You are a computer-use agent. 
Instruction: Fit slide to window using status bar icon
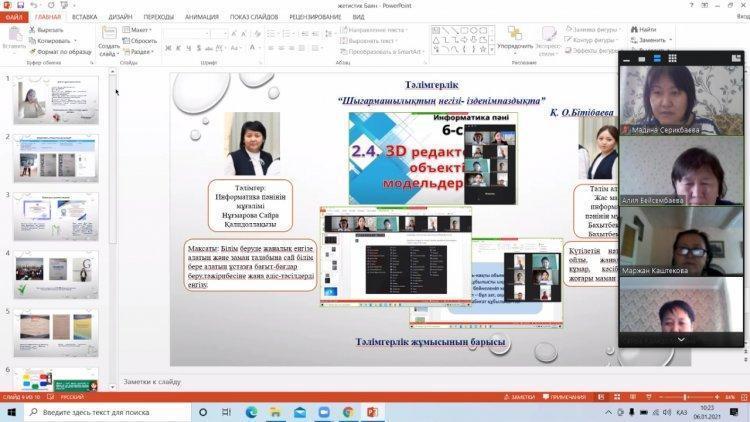pos(744,397)
